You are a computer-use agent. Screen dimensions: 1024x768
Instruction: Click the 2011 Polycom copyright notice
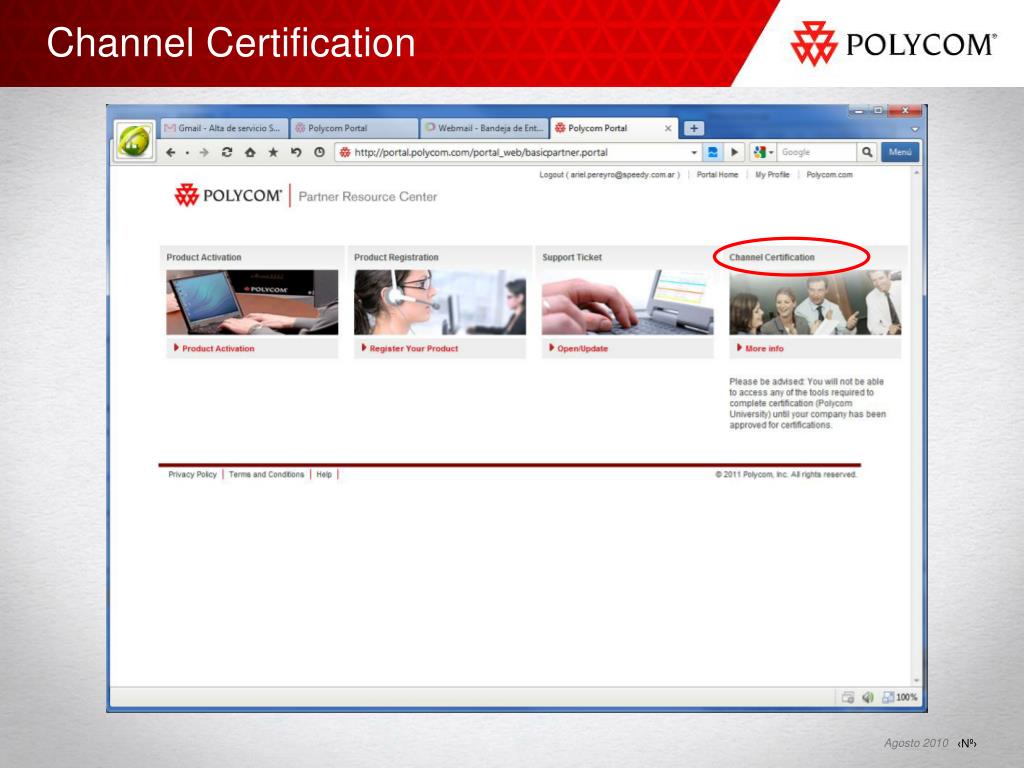pyautogui.click(x=786, y=474)
